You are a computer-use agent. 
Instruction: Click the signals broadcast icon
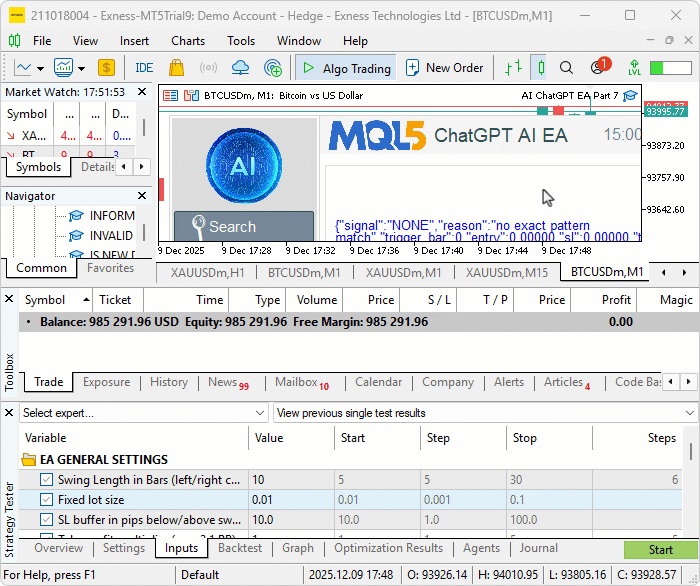pos(208,68)
